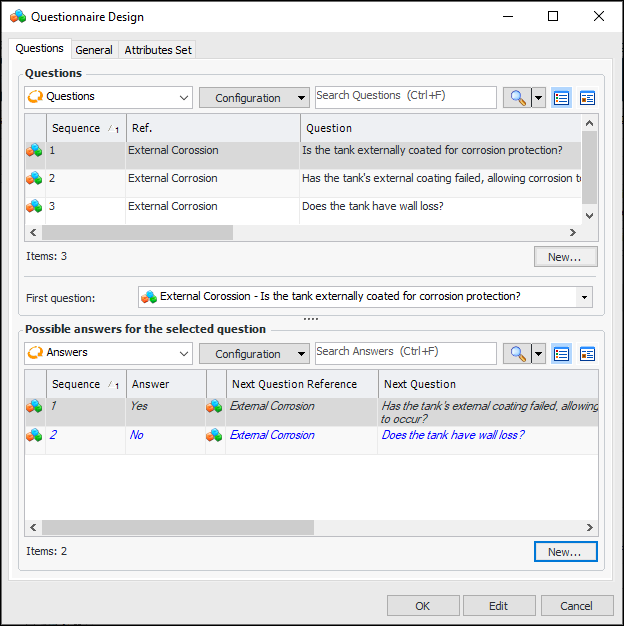624x626 pixels.
Task: Open the Attributes Set tab
Action: pyautogui.click(x=158, y=50)
